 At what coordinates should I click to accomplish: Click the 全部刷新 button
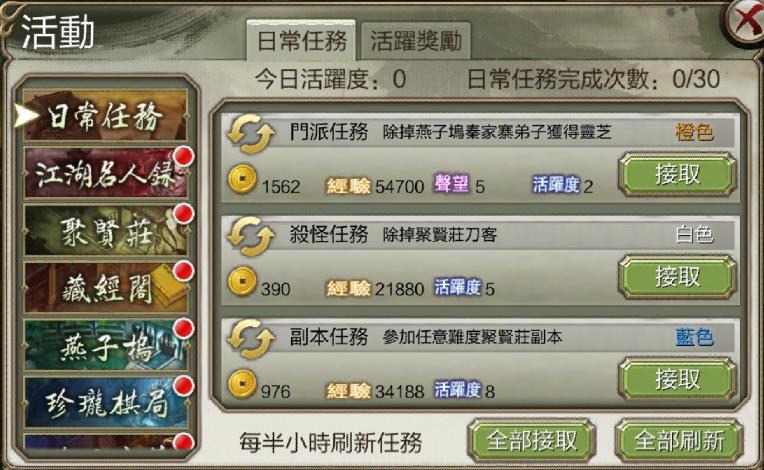pos(679,441)
